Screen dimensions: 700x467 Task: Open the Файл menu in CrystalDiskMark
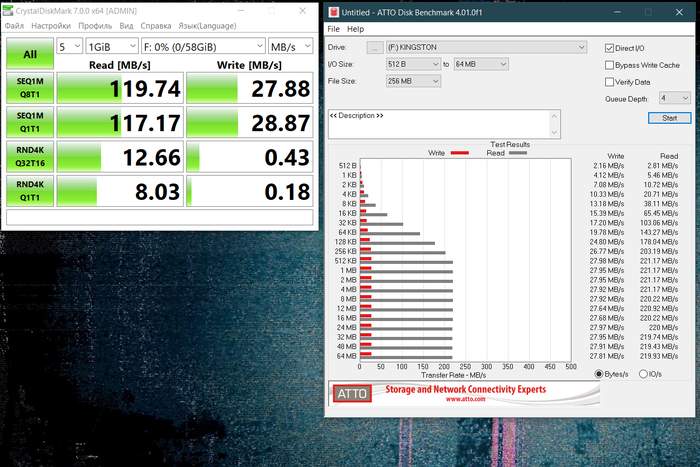(x=14, y=26)
